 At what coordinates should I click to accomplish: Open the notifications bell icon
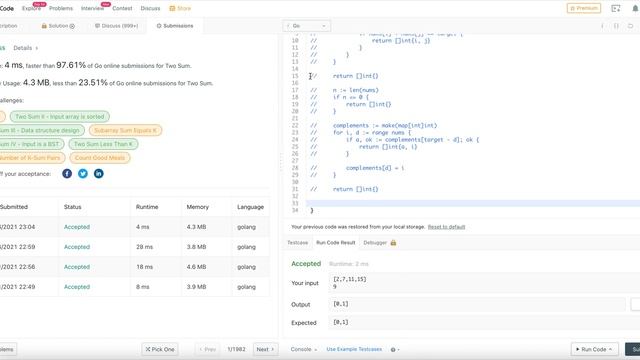tap(635, 8)
